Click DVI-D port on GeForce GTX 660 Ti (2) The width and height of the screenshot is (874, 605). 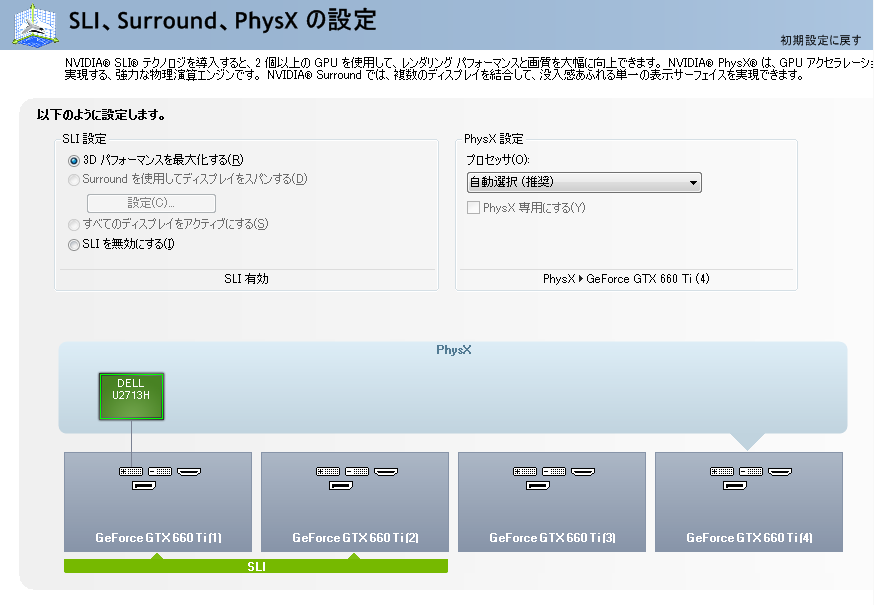coord(357,472)
